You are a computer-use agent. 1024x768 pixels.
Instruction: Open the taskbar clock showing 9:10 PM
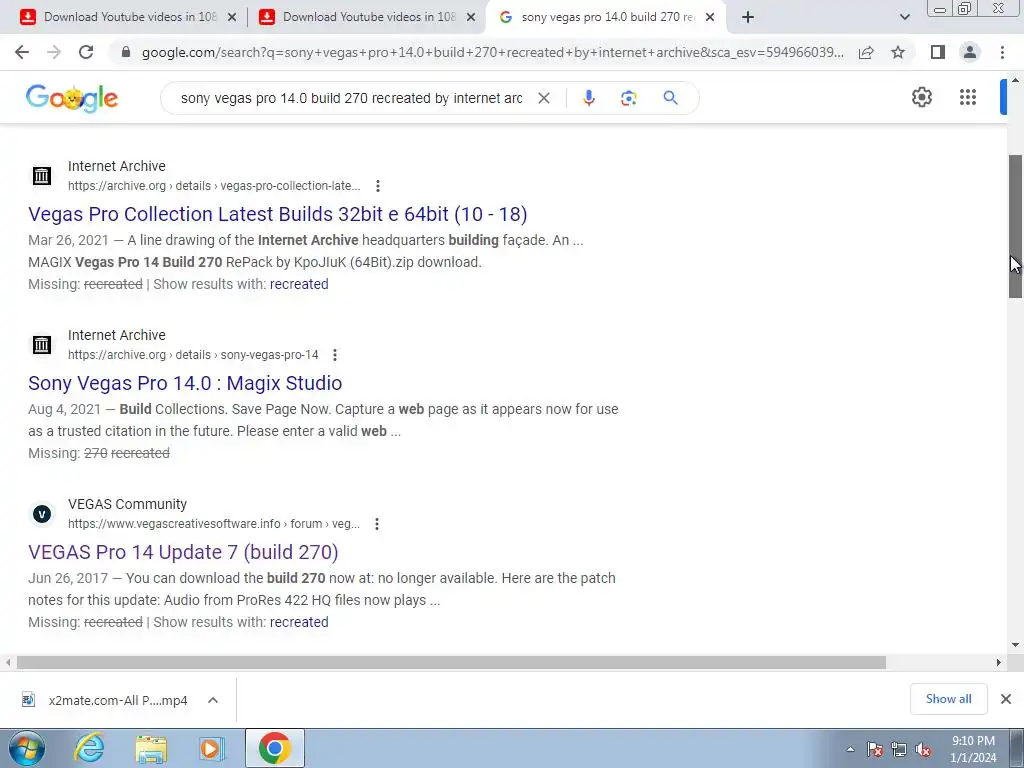coord(973,749)
